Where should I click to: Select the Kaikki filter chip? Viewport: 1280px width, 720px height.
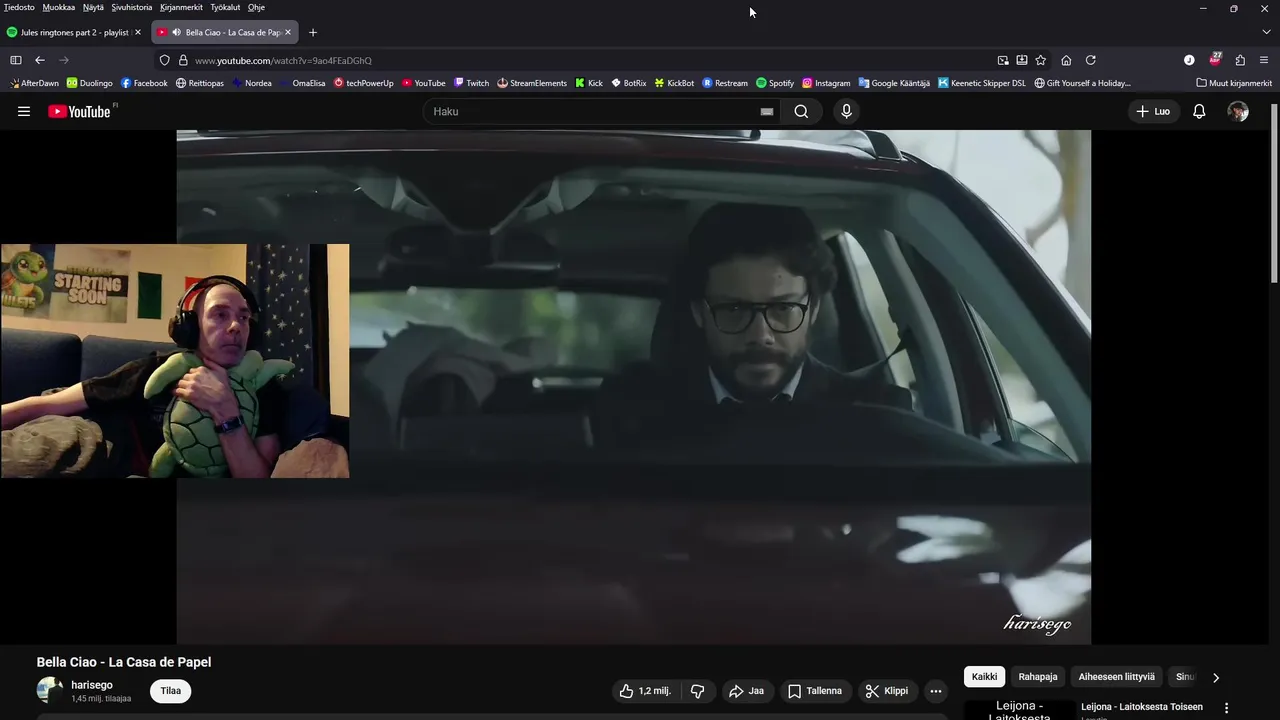(x=984, y=677)
